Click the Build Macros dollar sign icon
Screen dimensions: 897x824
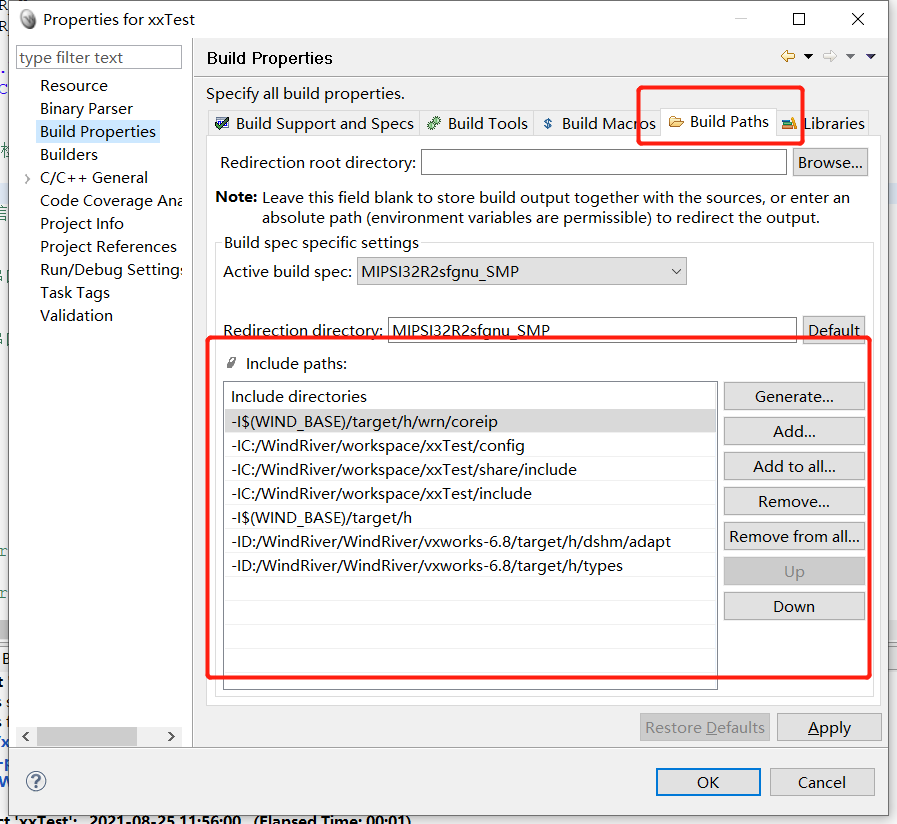(x=548, y=123)
